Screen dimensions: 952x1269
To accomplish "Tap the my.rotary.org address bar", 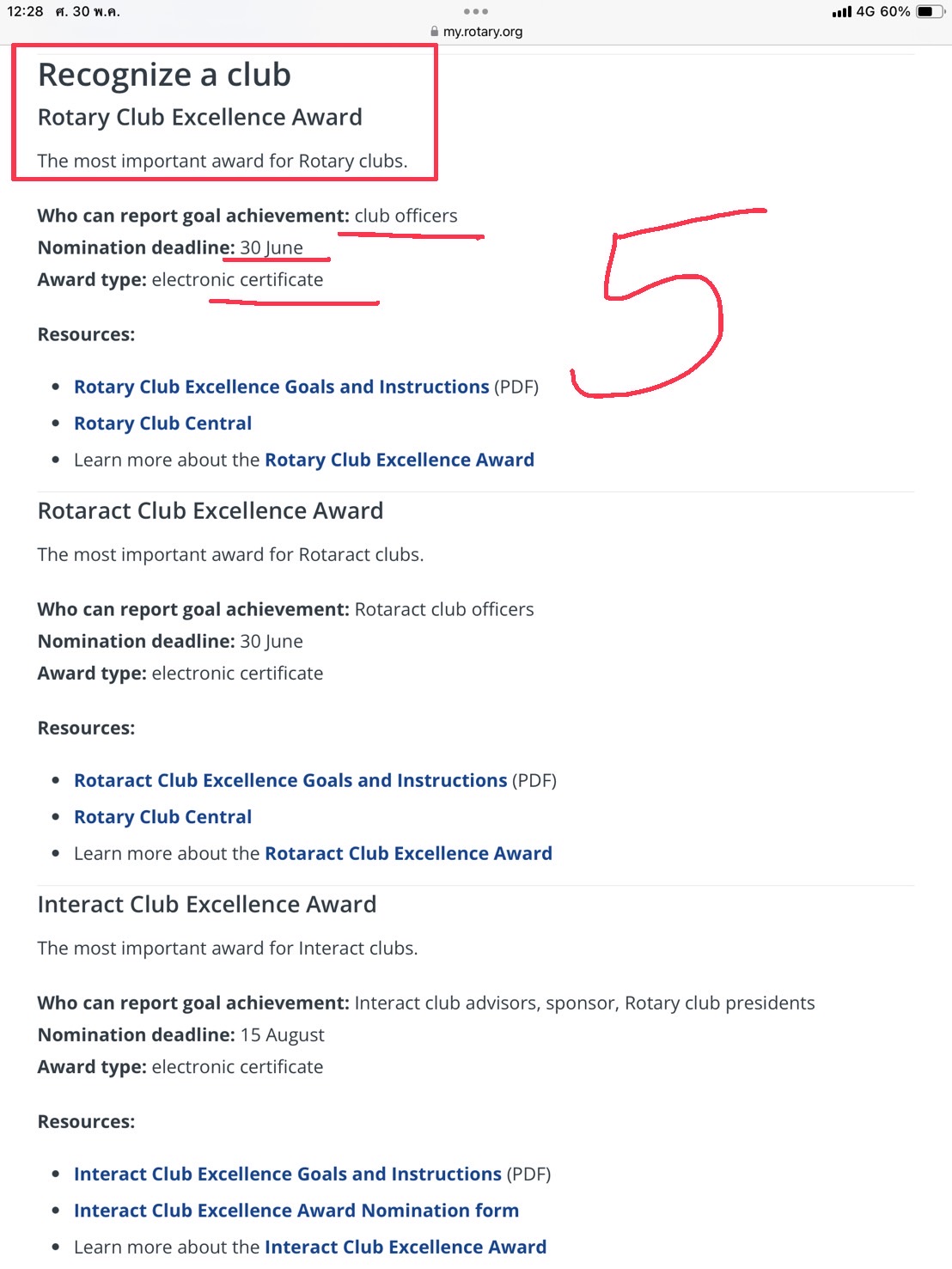I will pos(482,32).
